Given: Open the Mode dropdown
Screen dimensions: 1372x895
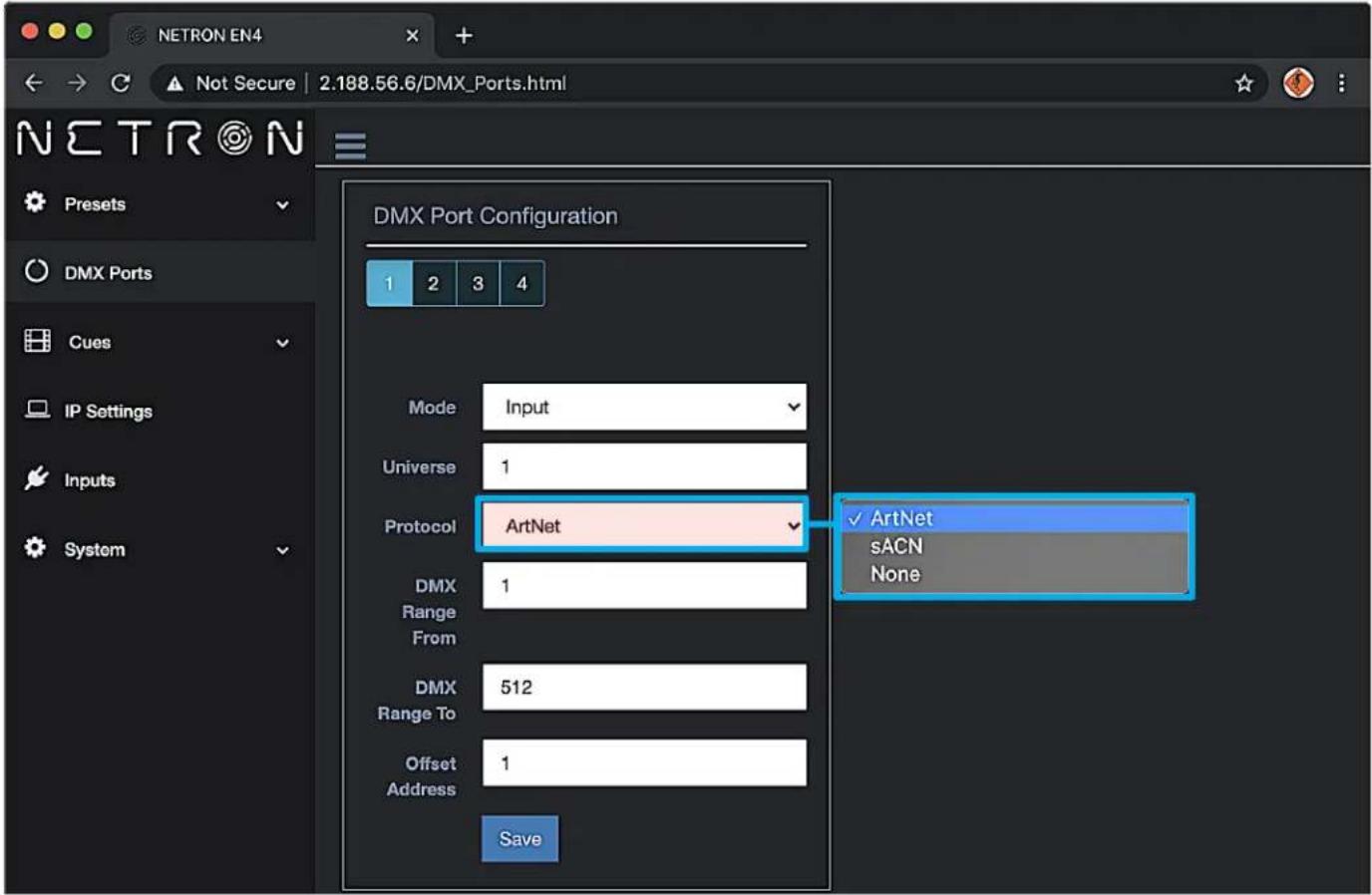Looking at the screenshot, I should point(644,407).
